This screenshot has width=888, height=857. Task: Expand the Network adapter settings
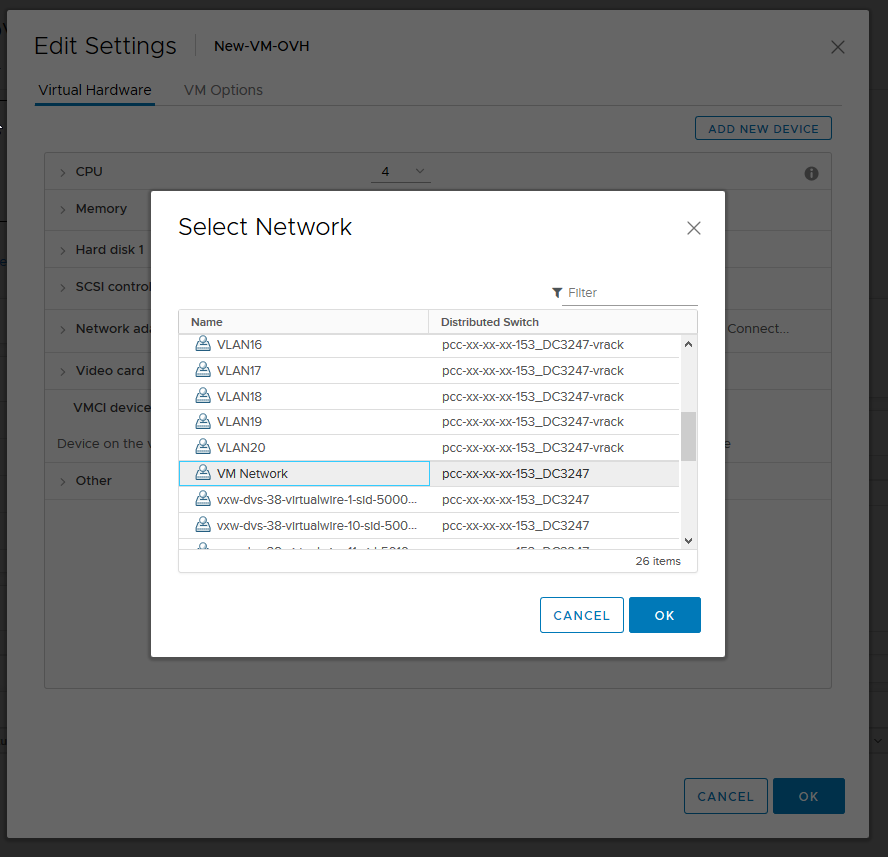click(x=62, y=328)
